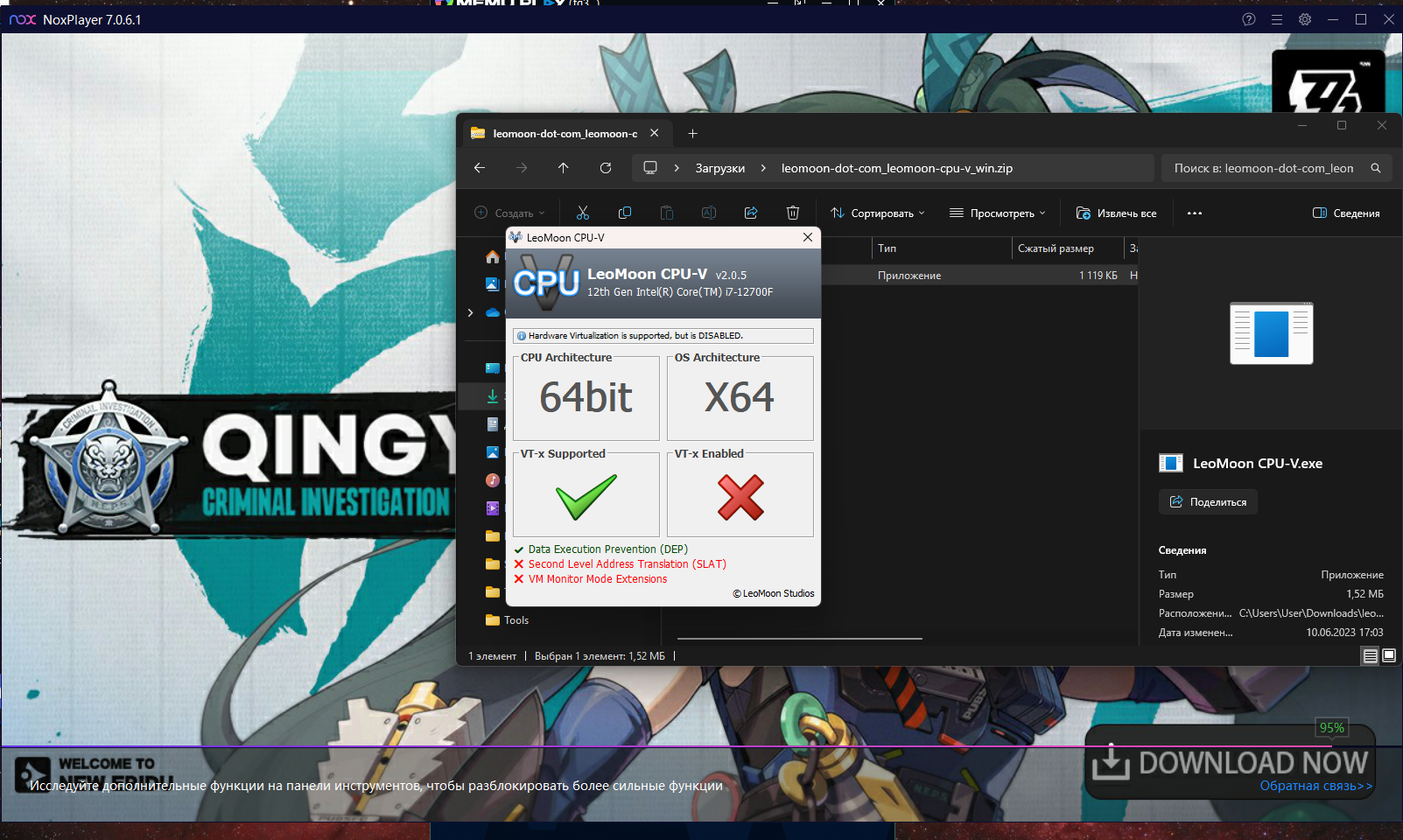The width and height of the screenshot is (1403, 840).
Task: Open the Сортировать dropdown
Action: coord(877,213)
